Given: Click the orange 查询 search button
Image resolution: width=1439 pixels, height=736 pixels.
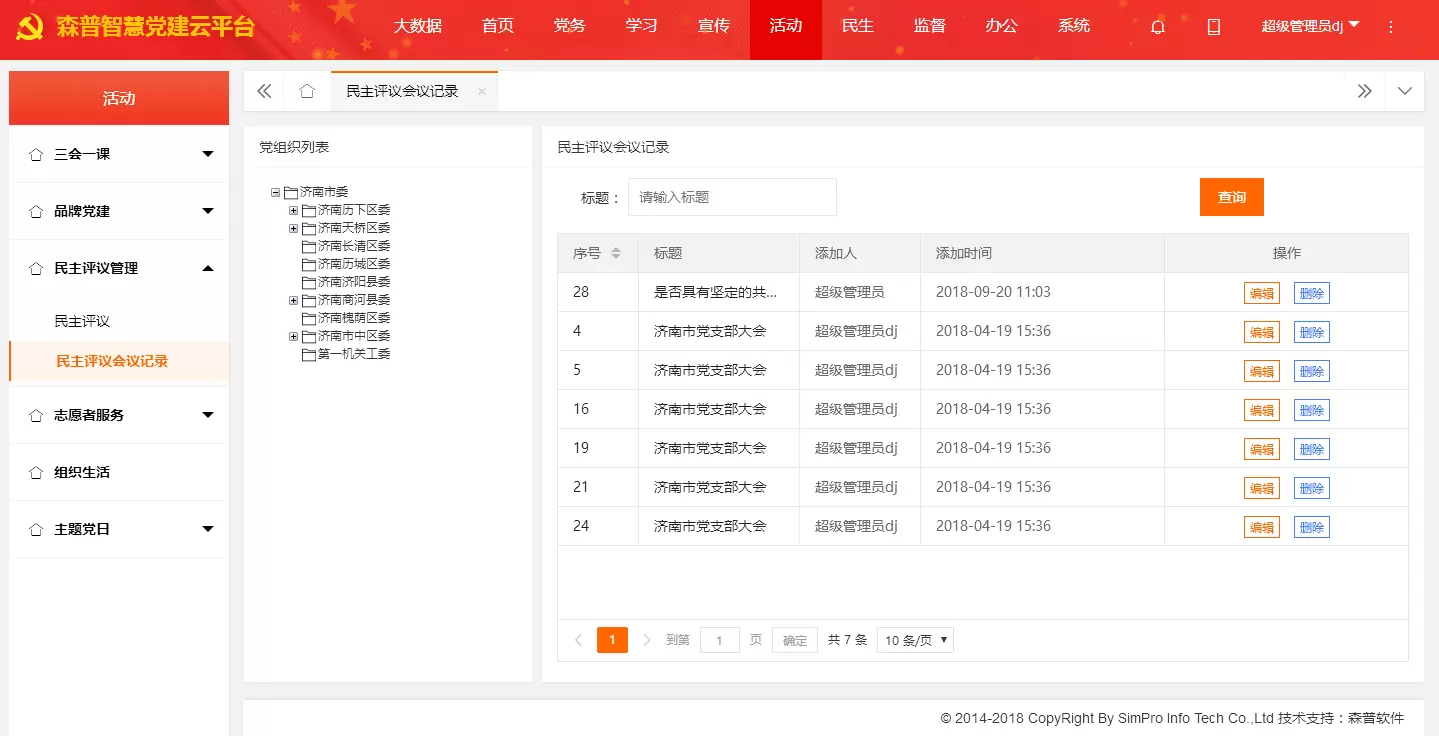Looking at the screenshot, I should click(1231, 197).
